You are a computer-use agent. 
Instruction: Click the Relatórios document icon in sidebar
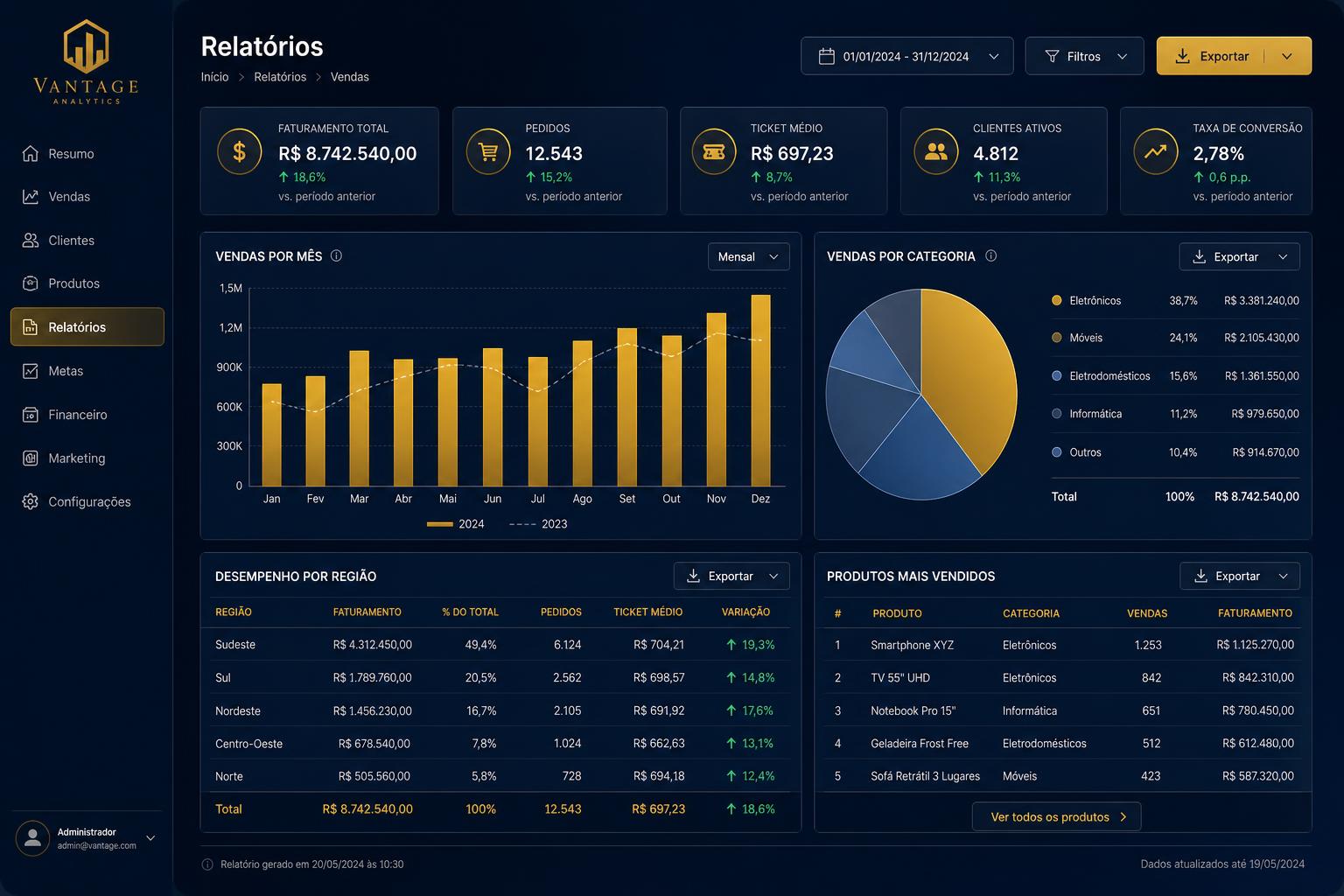[x=31, y=327]
